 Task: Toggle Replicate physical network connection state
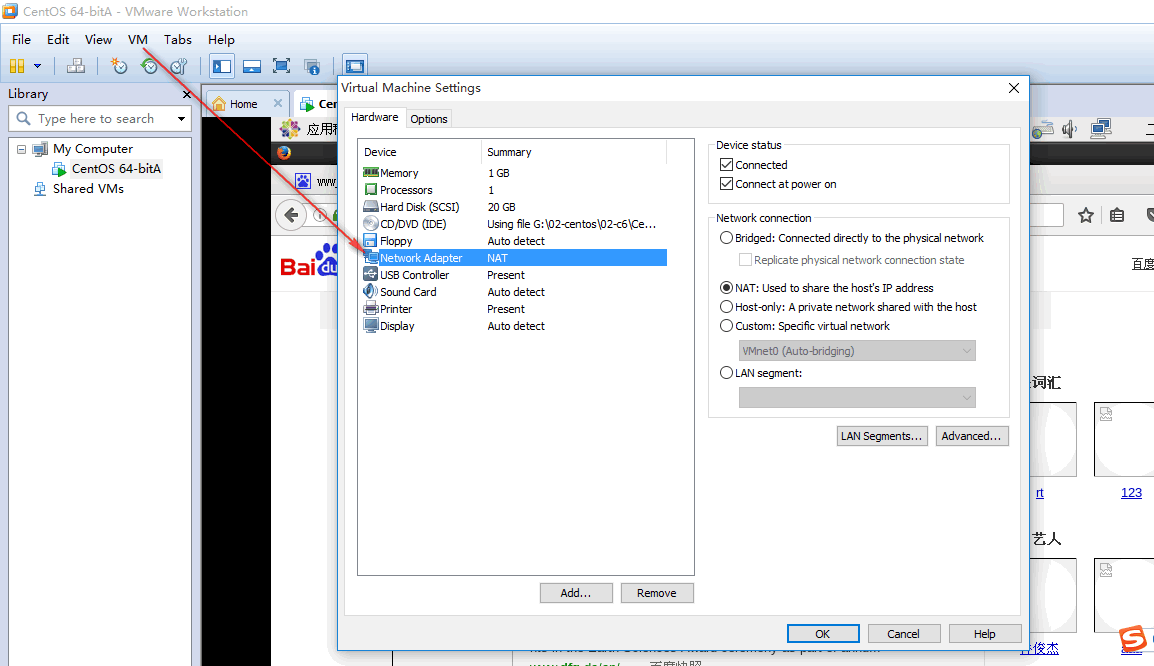point(746,260)
